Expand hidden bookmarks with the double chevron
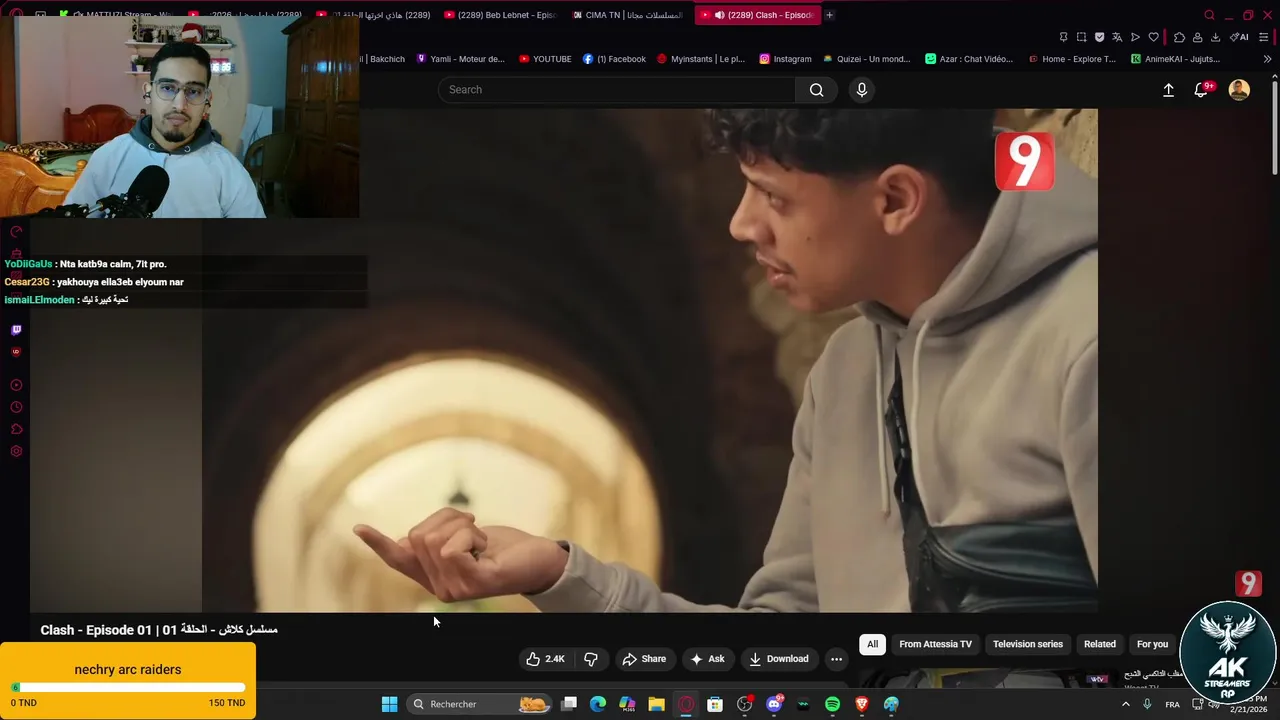 tap(1267, 59)
